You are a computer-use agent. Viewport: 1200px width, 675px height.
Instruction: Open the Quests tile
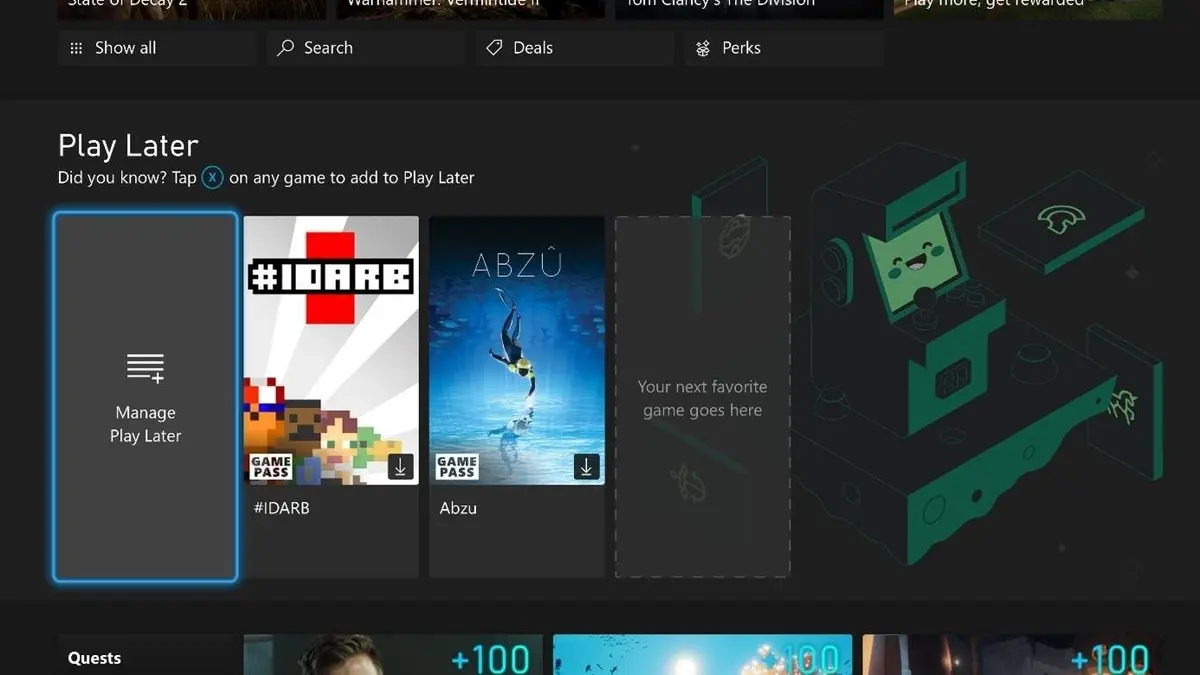tap(145, 655)
